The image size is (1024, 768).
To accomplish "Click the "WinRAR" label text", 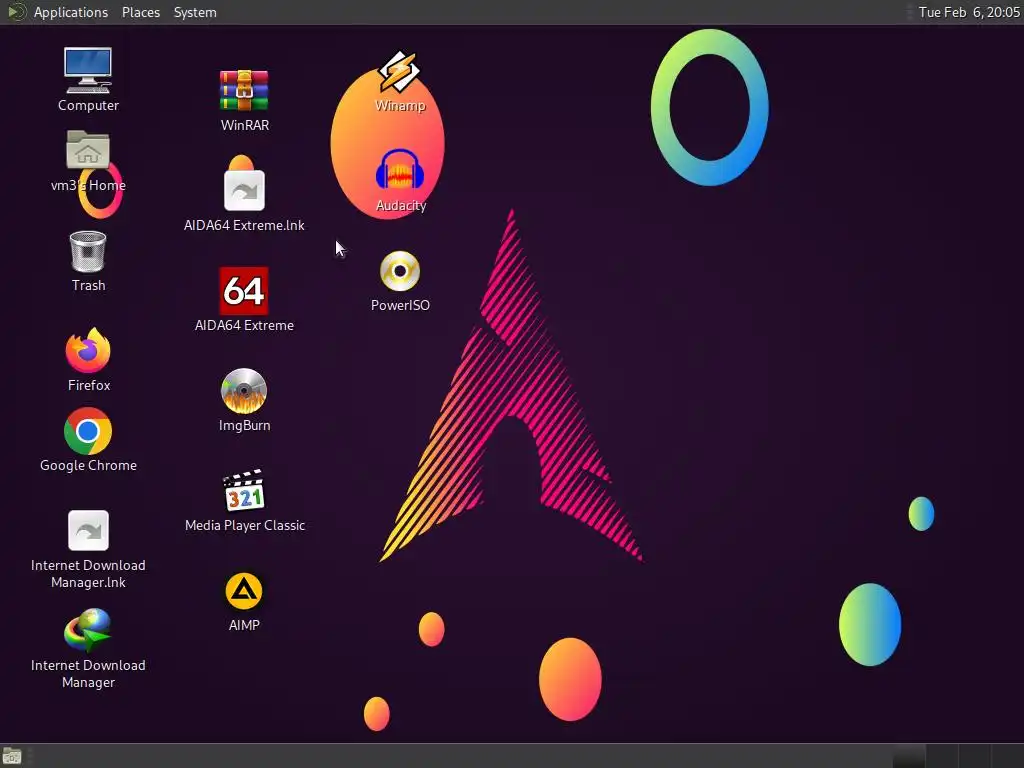I will (x=244, y=125).
